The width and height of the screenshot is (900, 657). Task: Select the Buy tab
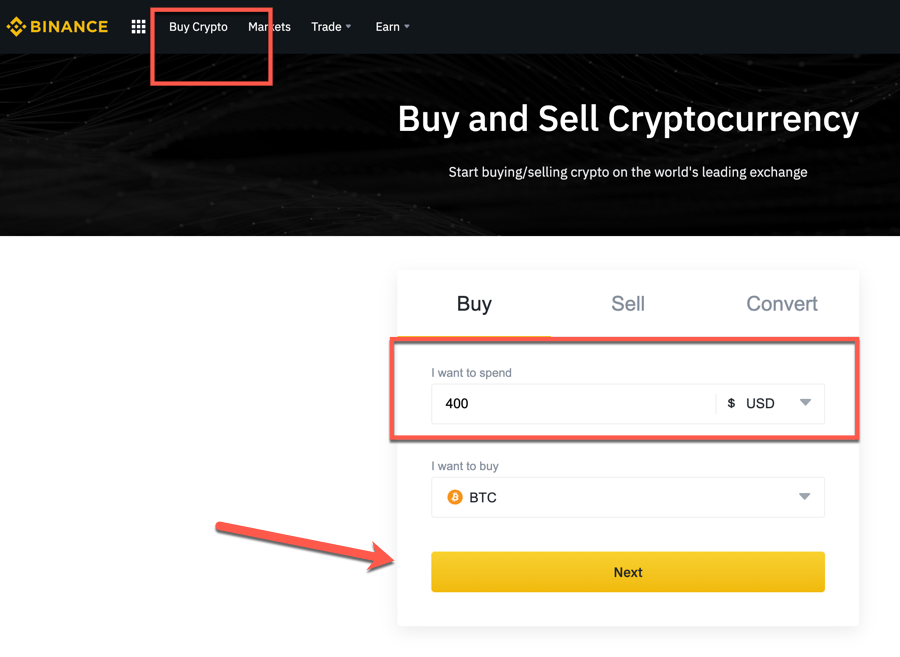pyautogui.click(x=474, y=304)
